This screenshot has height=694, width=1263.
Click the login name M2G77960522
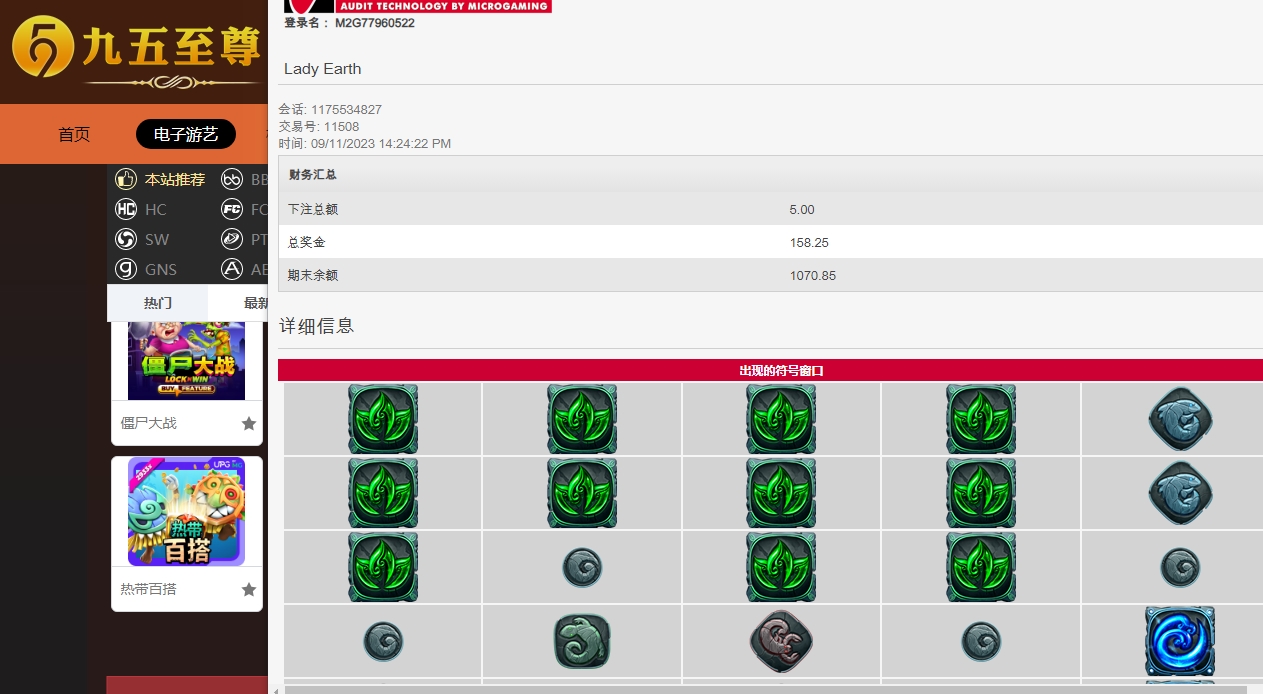point(375,22)
